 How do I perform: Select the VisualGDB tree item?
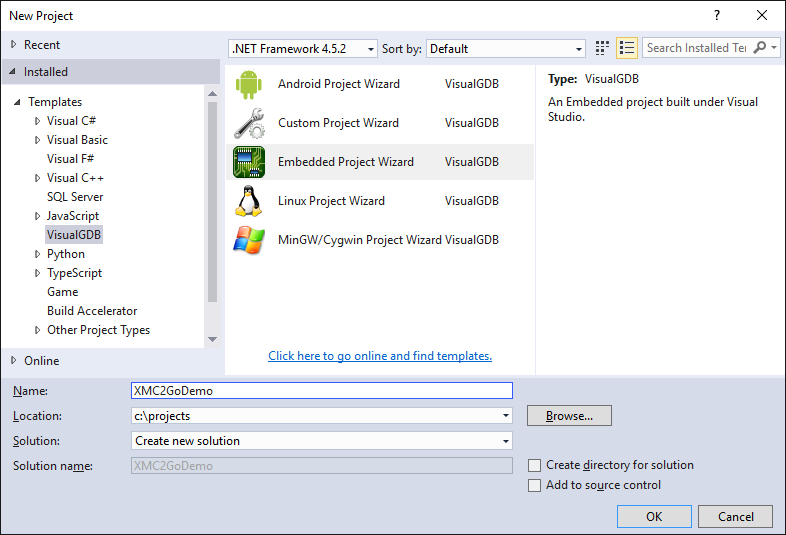74,235
